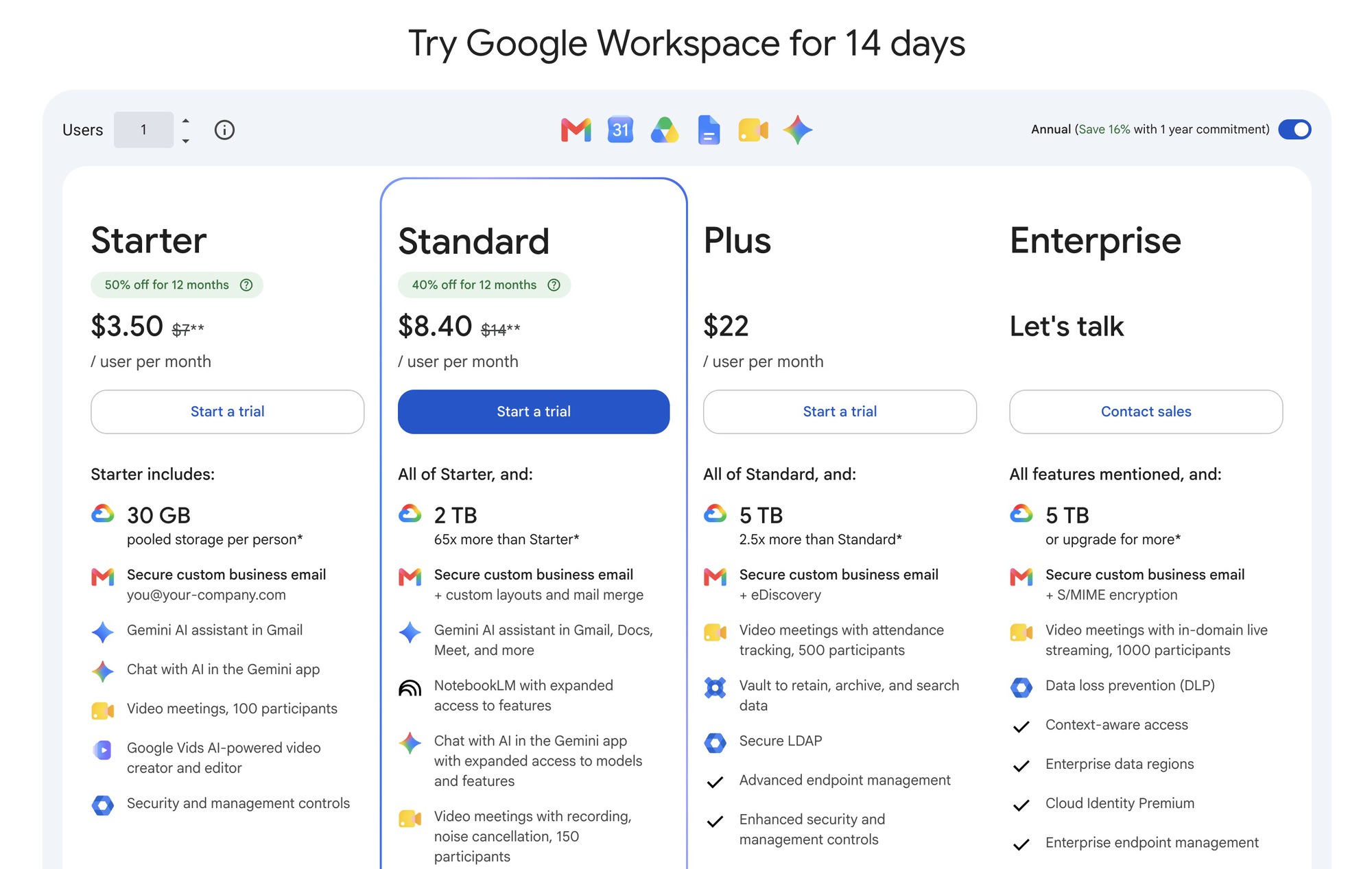This screenshot has width=1372, height=869.
Task: Click 'Save 16%' annual commitment label
Action: 1104,130
